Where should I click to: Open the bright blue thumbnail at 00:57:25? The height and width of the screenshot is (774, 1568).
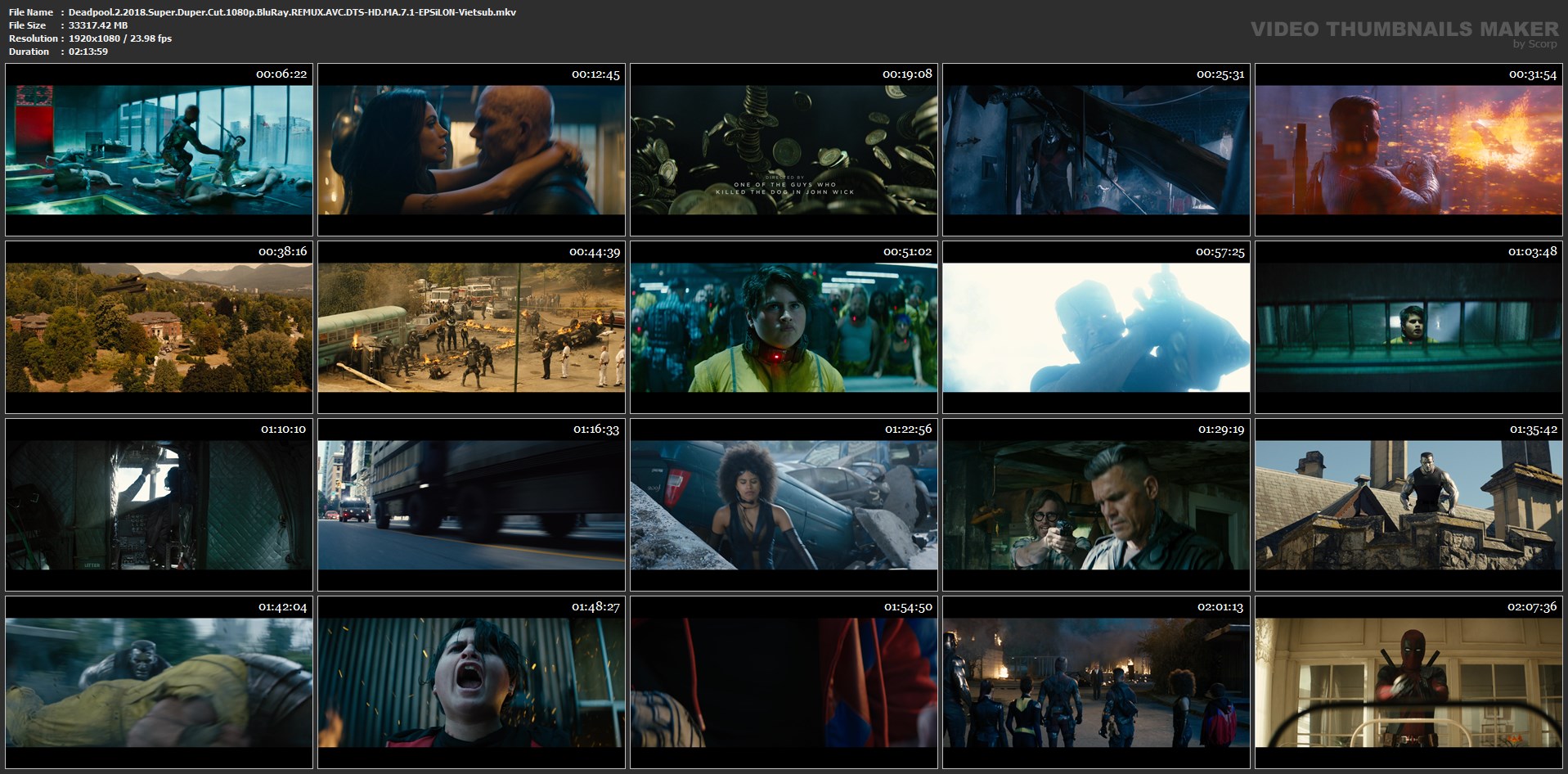pos(1096,327)
